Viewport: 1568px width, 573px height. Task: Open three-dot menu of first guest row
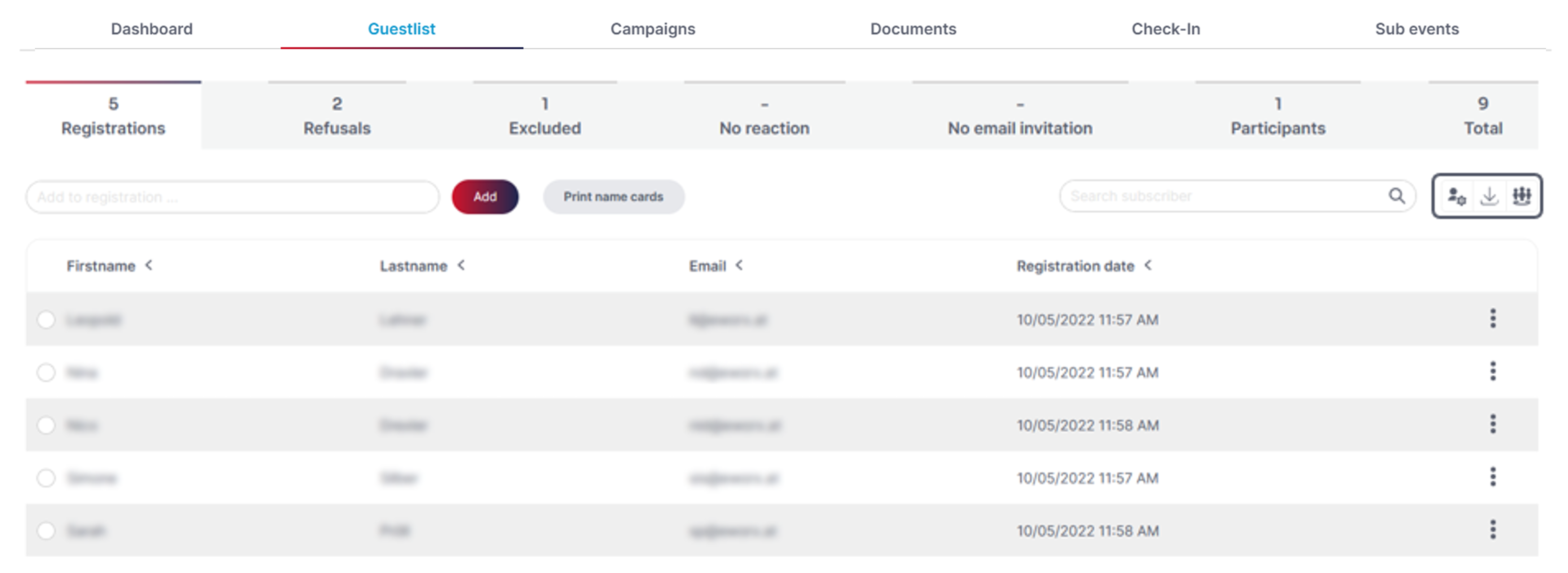[1492, 318]
